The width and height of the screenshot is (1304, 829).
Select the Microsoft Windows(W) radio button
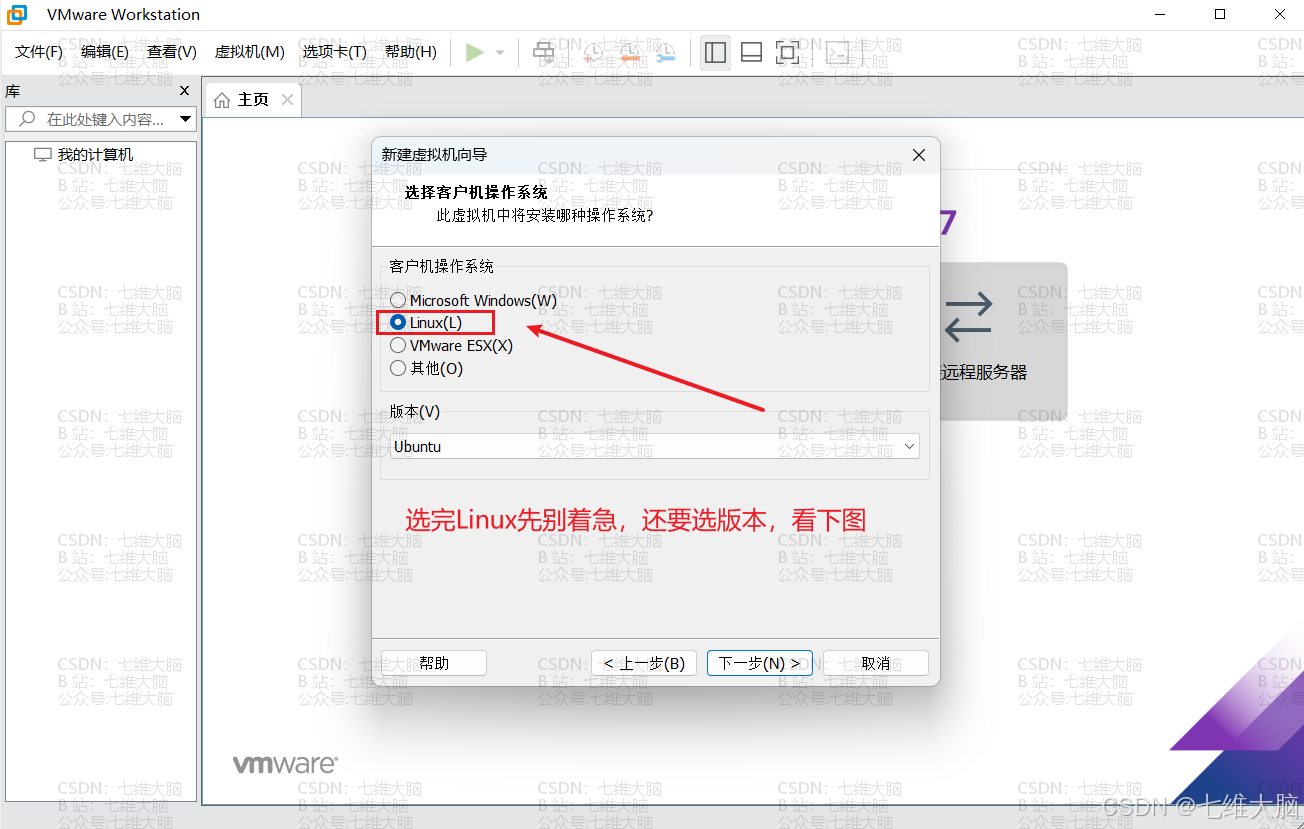click(x=398, y=300)
